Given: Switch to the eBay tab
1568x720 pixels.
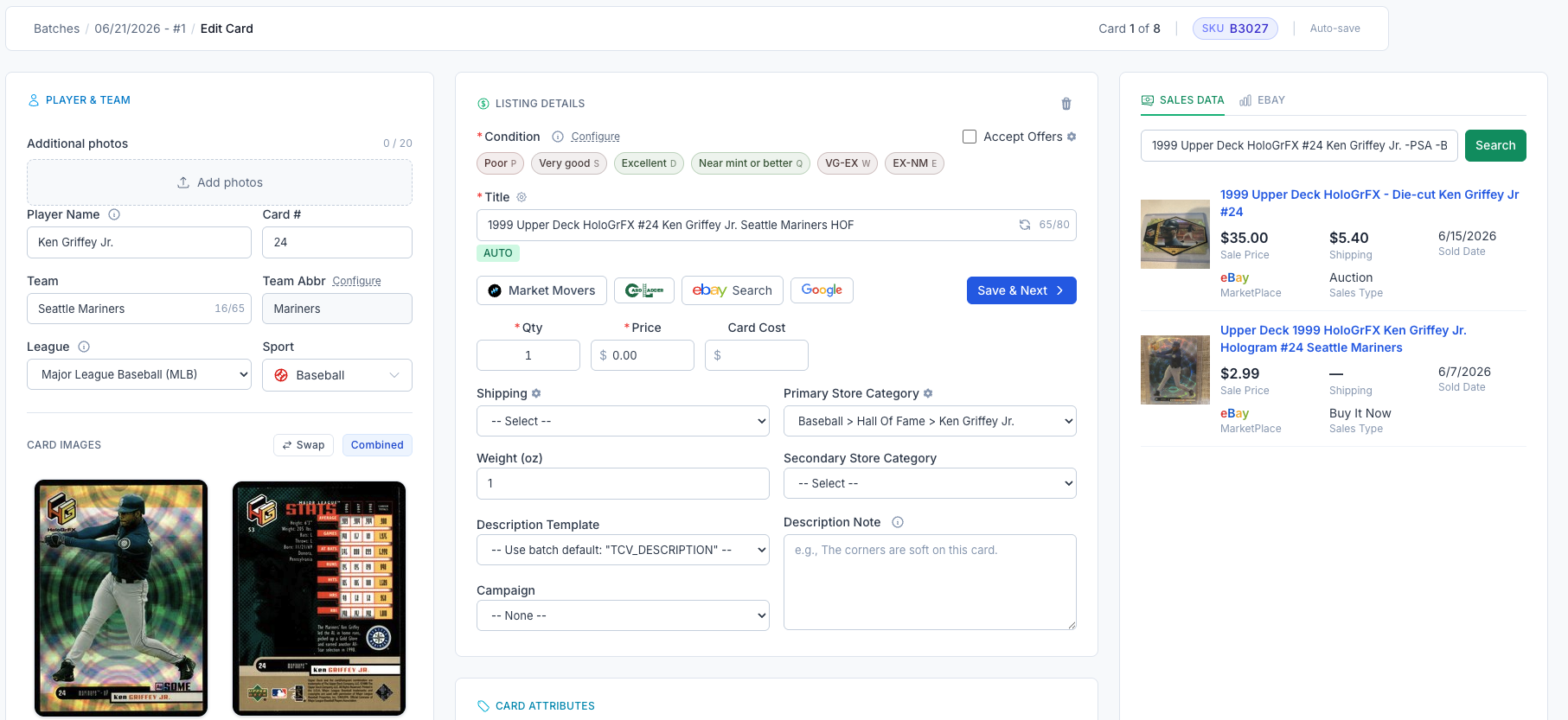Looking at the screenshot, I should tap(1262, 100).
